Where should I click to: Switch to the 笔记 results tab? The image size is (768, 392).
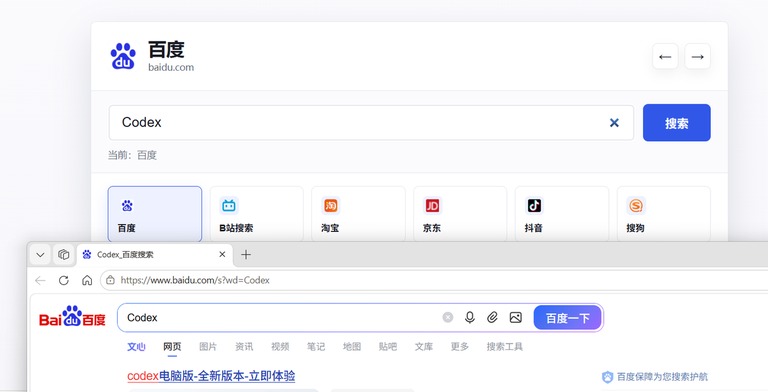[x=316, y=347]
